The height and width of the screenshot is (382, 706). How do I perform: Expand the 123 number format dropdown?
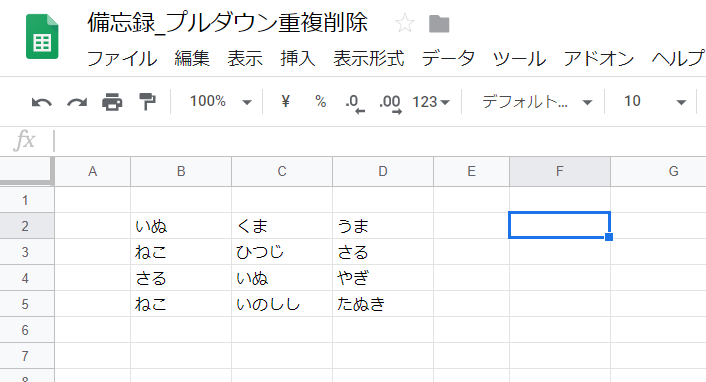tap(431, 102)
